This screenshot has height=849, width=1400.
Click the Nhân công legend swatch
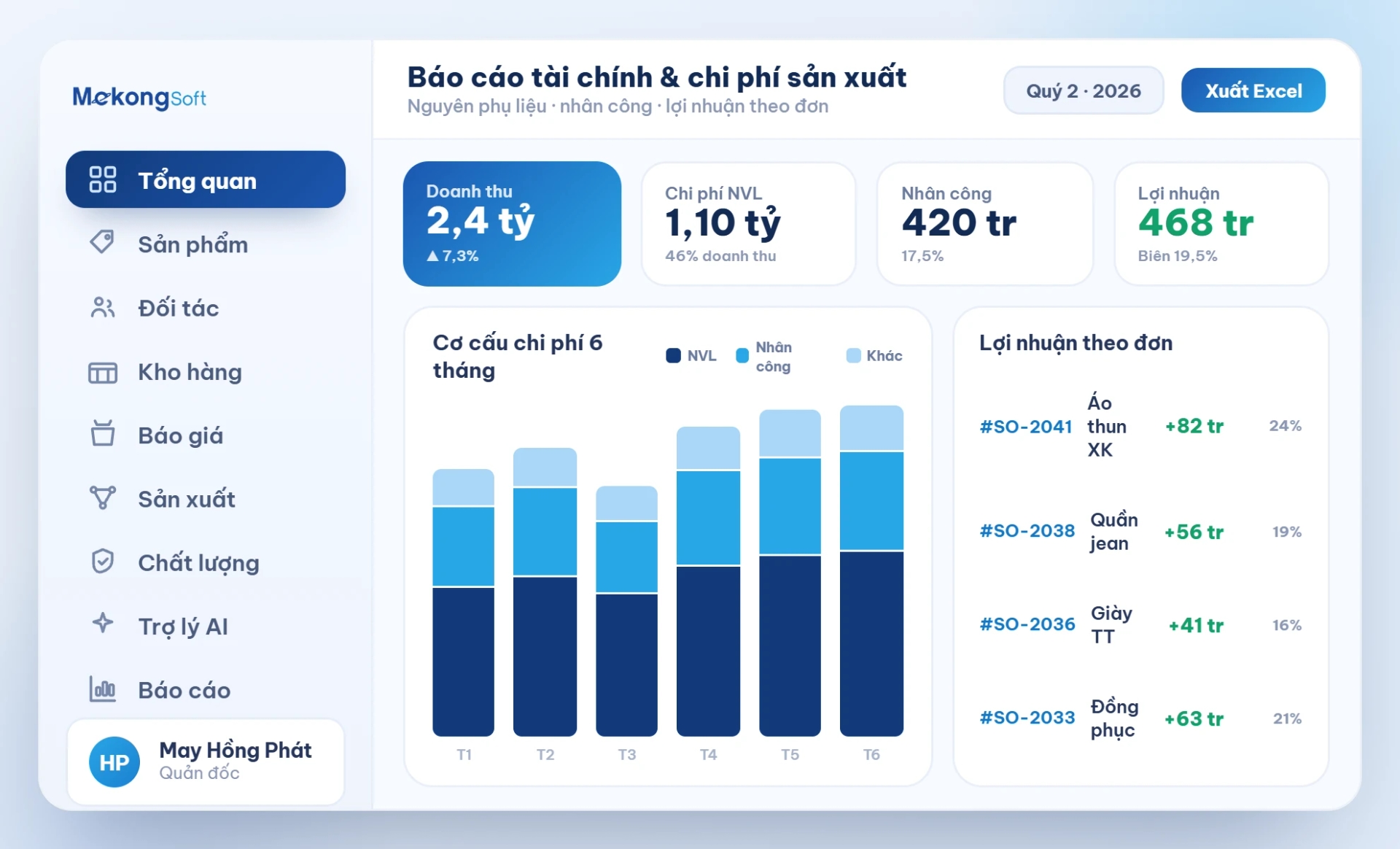(742, 355)
